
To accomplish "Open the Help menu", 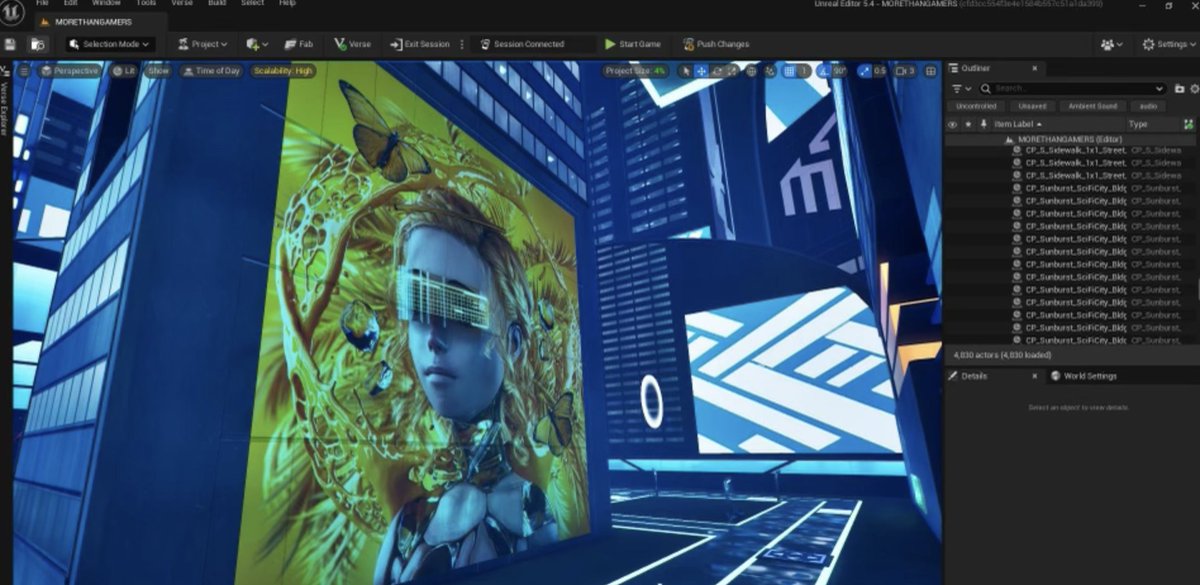I will pos(287,3).
